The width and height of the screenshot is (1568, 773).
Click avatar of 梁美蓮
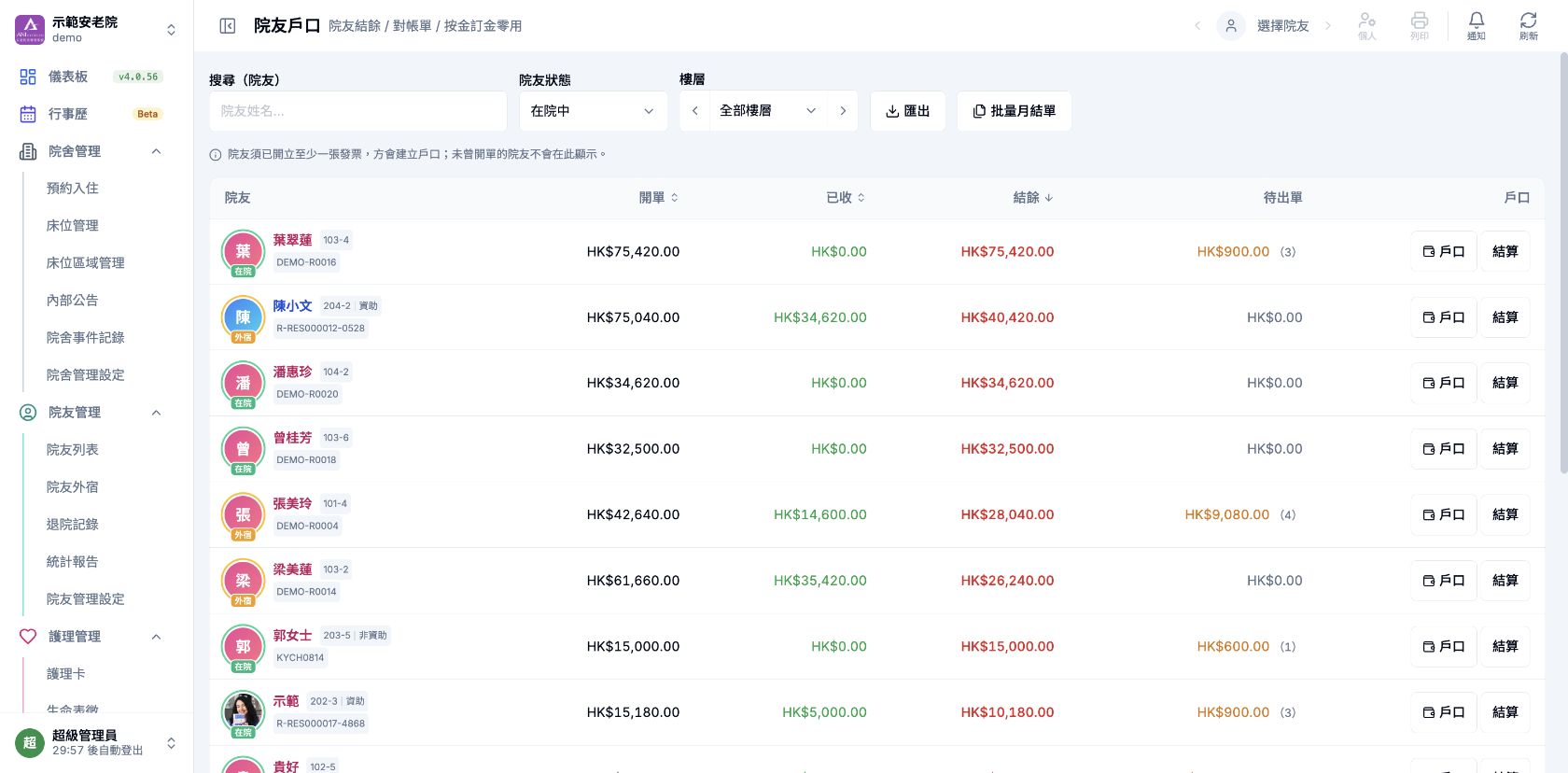[243, 581]
